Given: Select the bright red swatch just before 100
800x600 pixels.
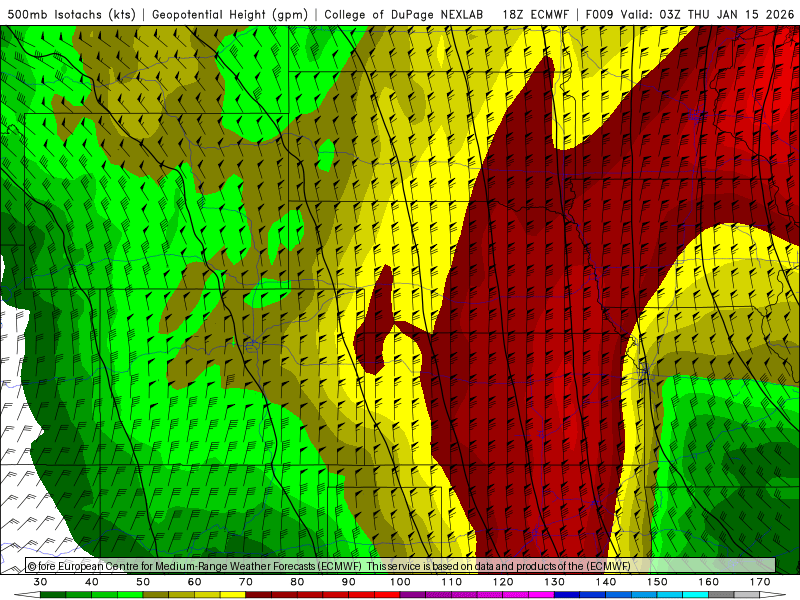Looking at the screenshot, I should click(387, 595).
